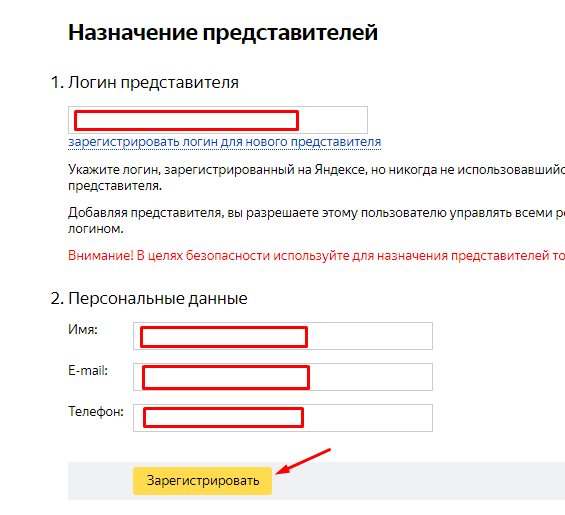The height and width of the screenshot is (515, 565).
Task: Click the yellow Зарегистрировать button
Action: (x=203, y=481)
